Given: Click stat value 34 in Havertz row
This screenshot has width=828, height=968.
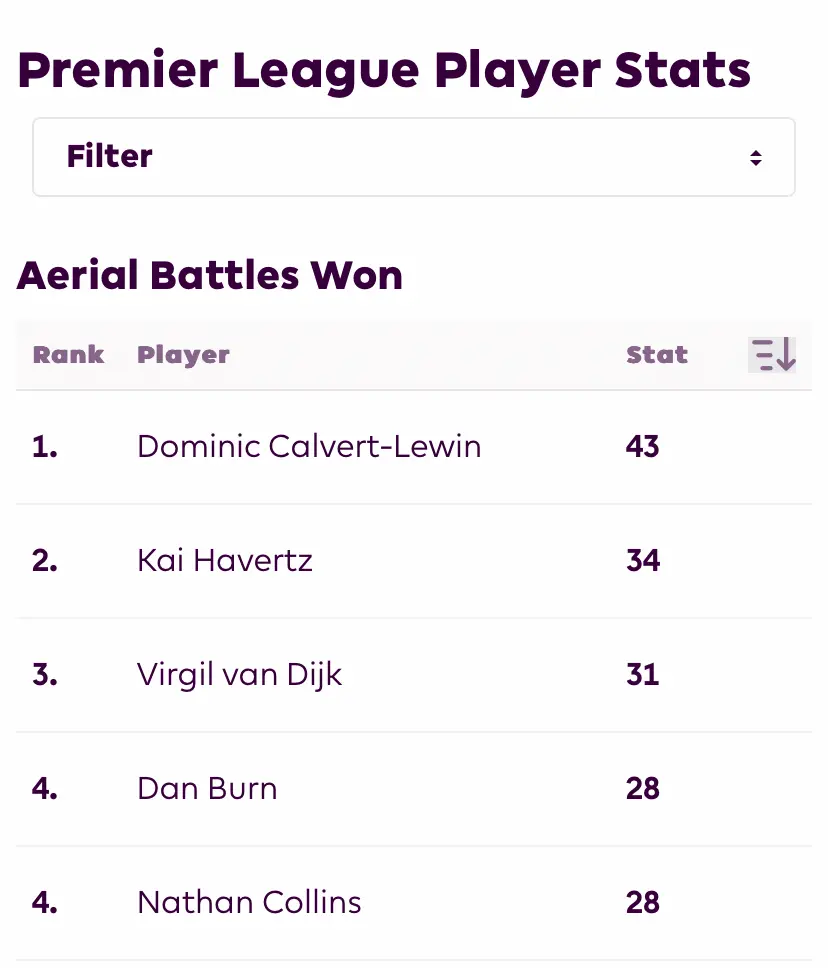Looking at the screenshot, I should pos(642,560).
